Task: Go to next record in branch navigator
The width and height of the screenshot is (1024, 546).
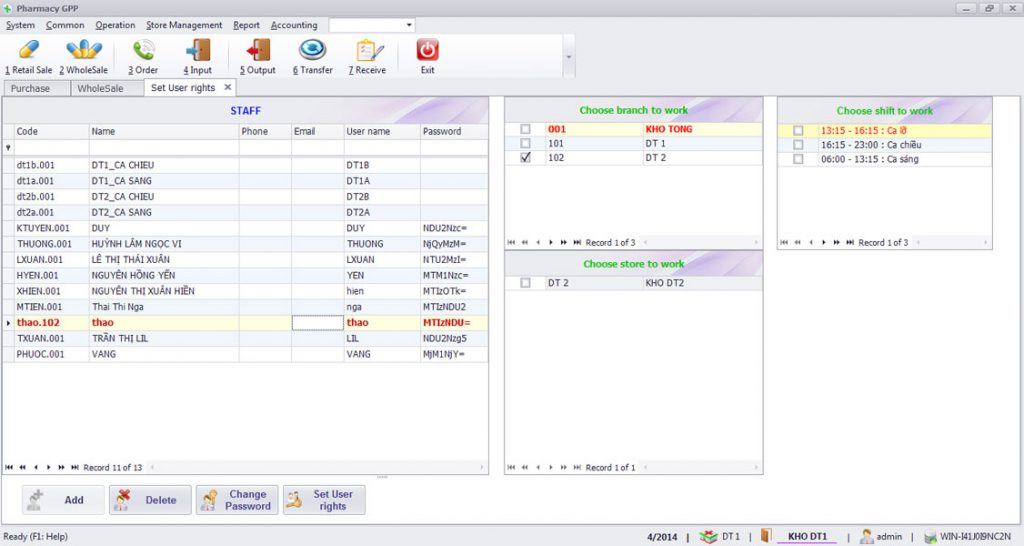Action: [x=551, y=242]
